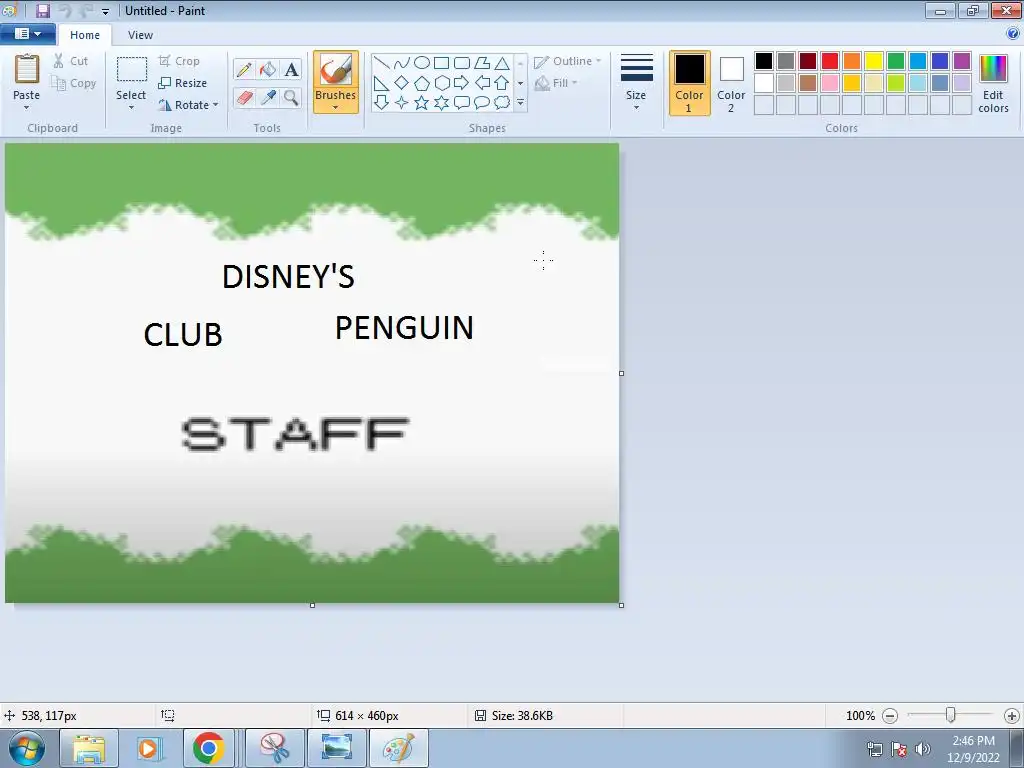Open Paint Help question mark icon
1024x768 pixels.
[1013, 34]
